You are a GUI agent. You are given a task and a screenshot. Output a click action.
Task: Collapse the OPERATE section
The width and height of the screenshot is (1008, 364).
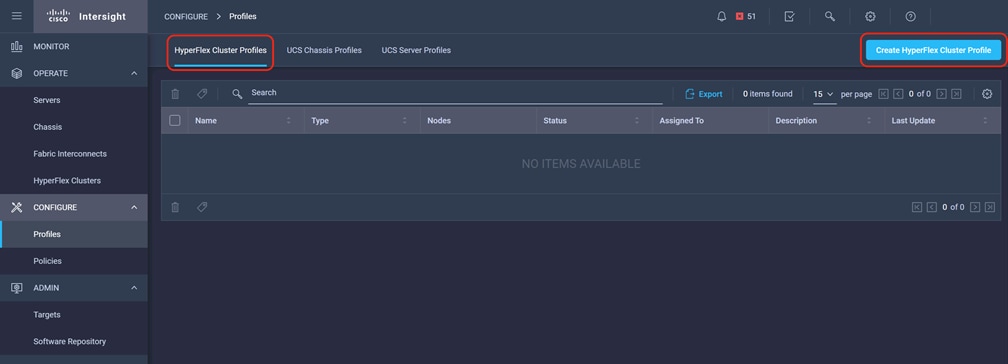click(134, 73)
